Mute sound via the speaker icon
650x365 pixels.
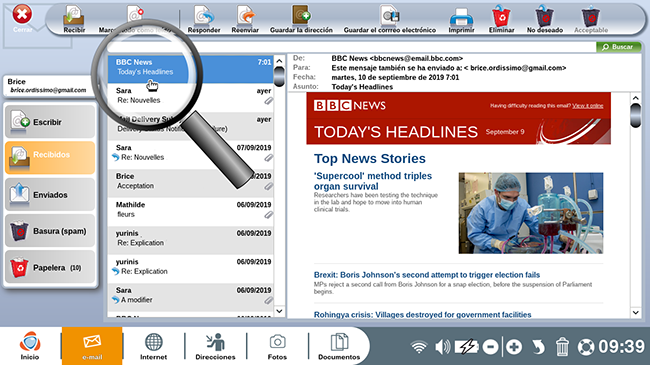[x=442, y=346]
